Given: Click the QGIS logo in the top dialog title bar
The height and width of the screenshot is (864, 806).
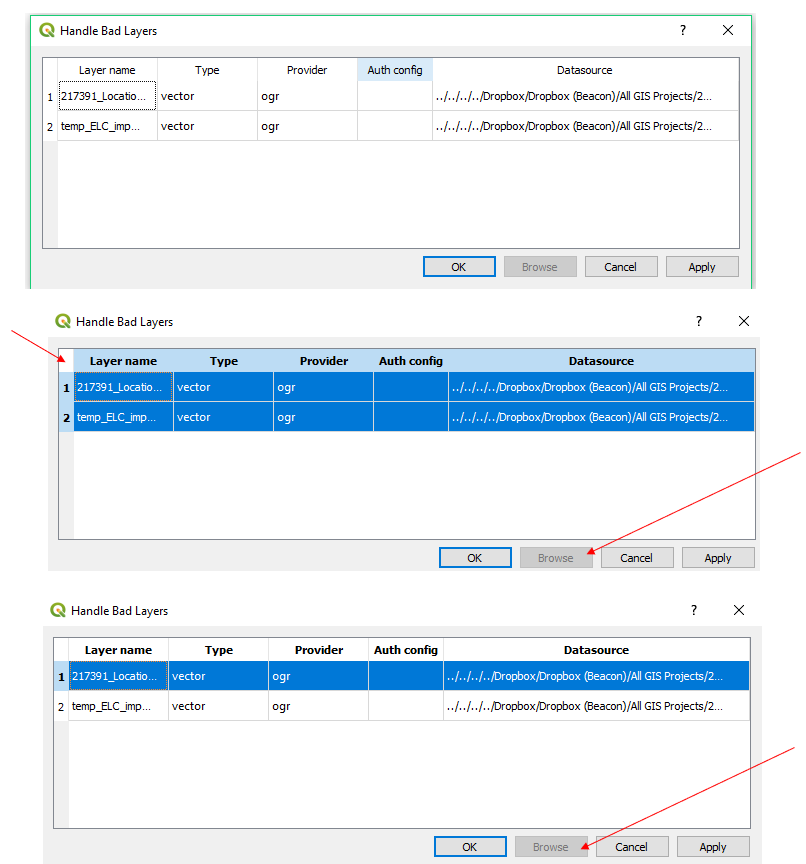Looking at the screenshot, I should [45, 30].
